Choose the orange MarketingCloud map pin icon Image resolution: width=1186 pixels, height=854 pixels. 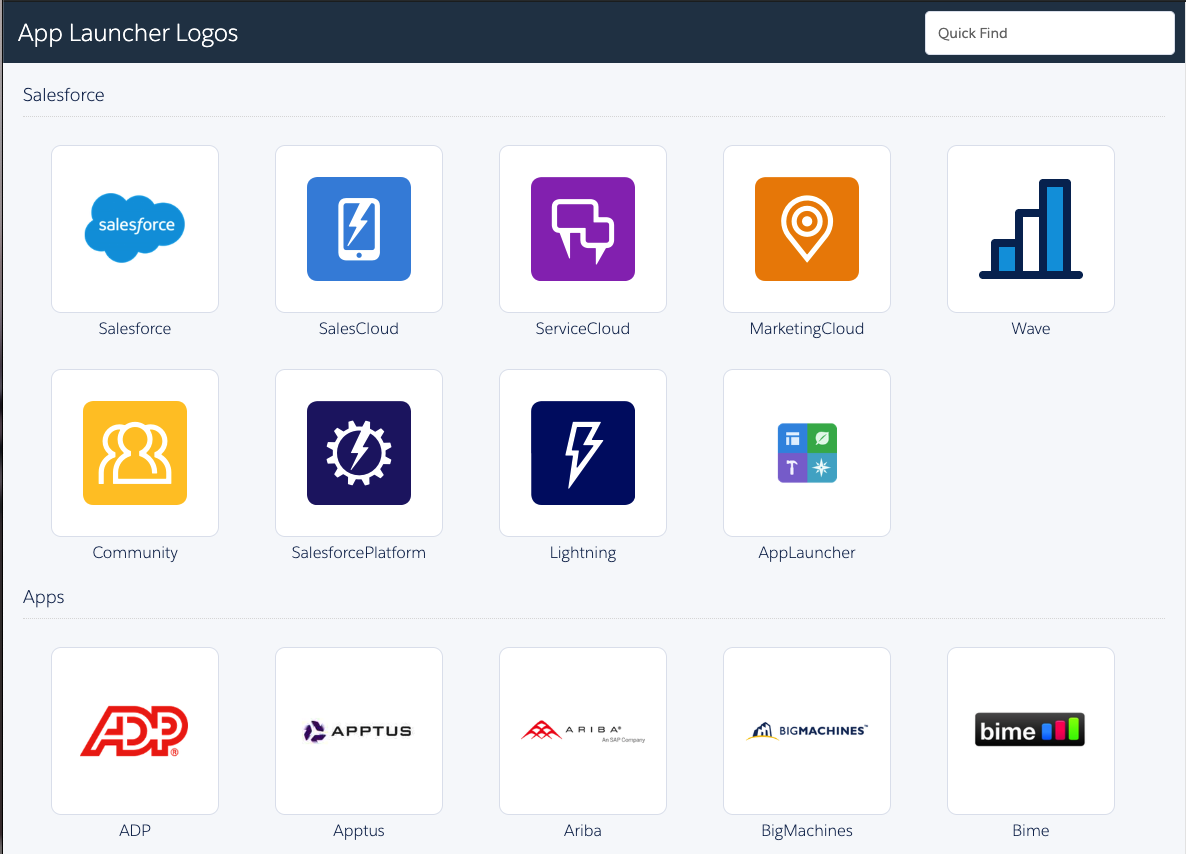[806, 228]
